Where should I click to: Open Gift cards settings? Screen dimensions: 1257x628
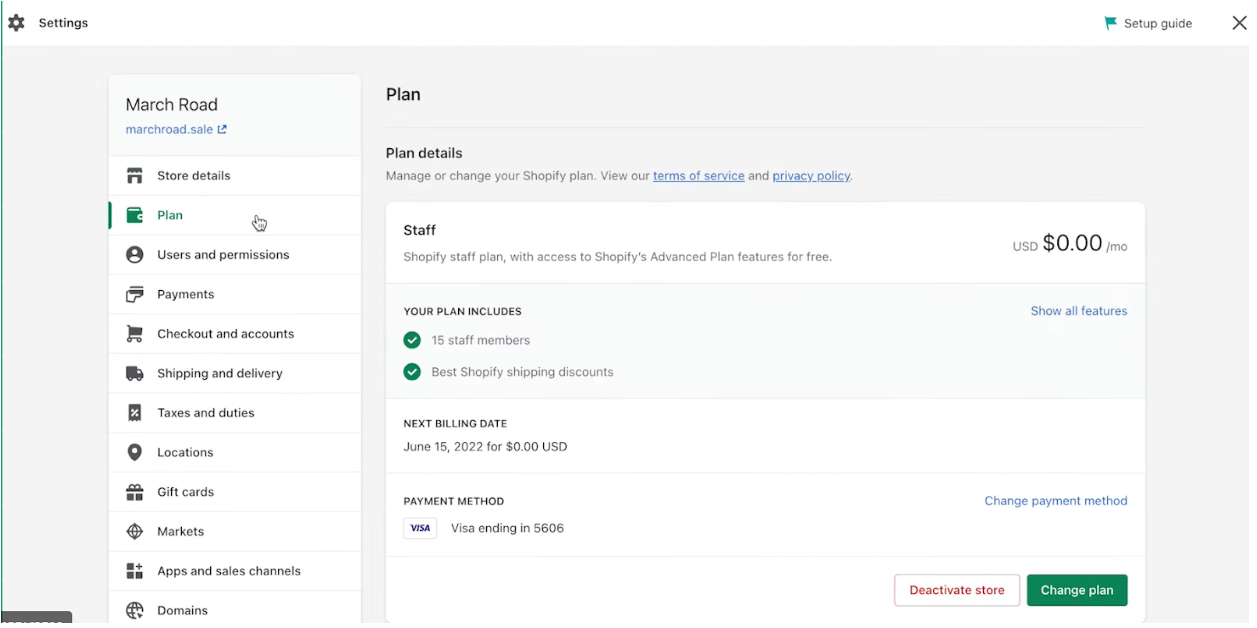[235, 492]
